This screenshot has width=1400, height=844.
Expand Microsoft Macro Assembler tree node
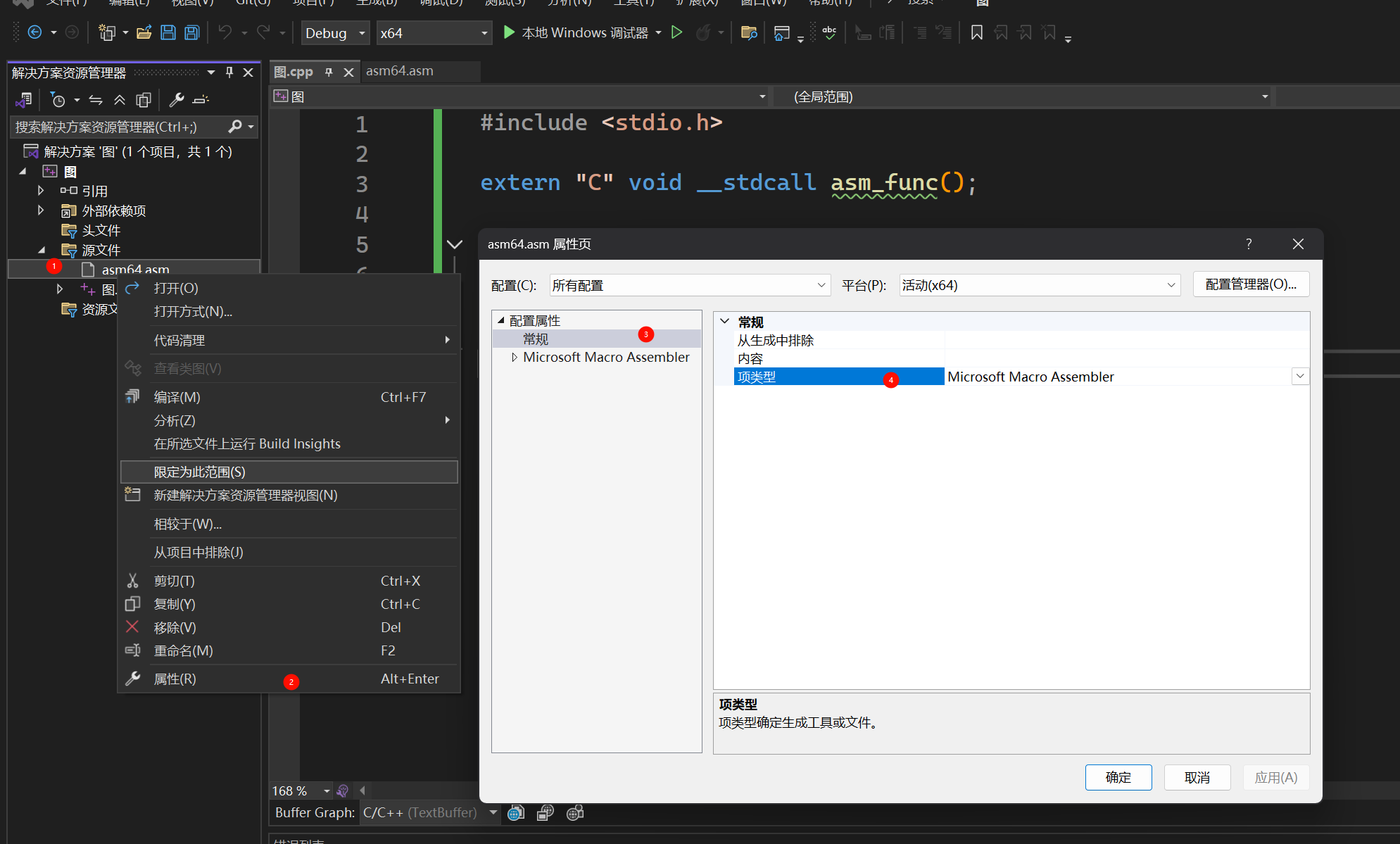(x=515, y=358)
